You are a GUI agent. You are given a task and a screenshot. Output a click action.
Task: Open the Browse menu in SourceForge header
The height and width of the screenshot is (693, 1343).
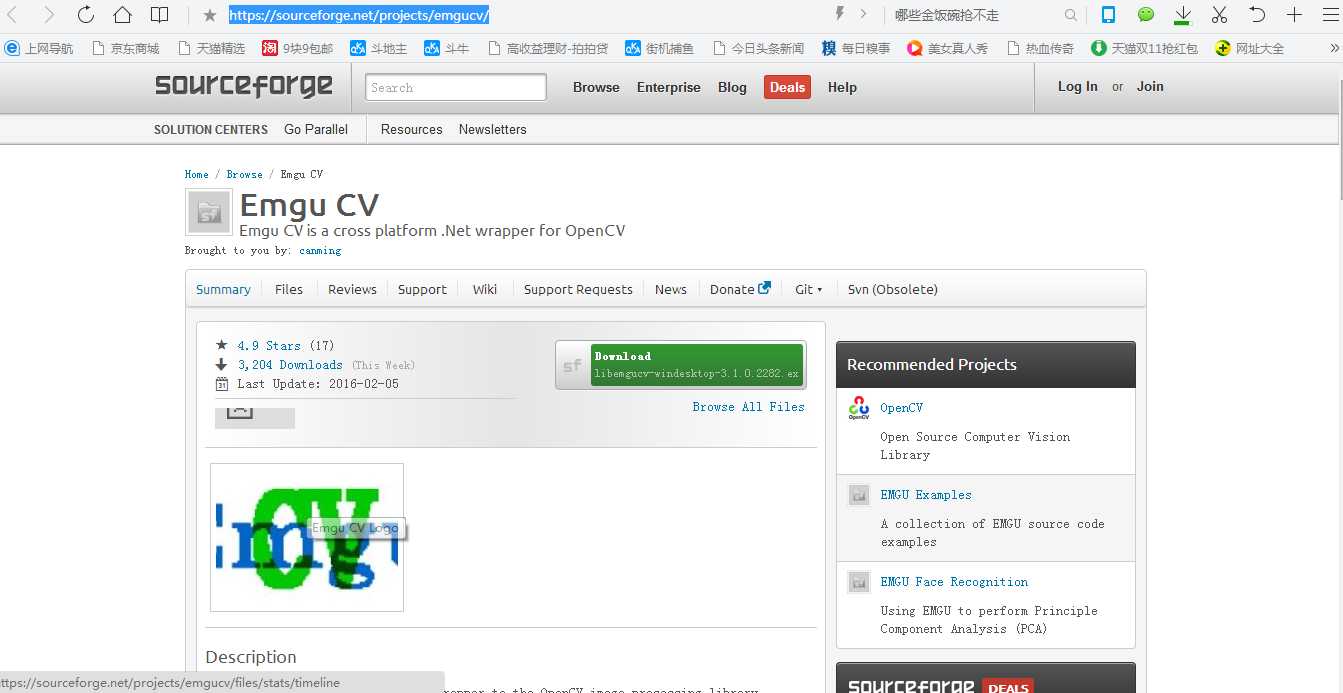596,87
